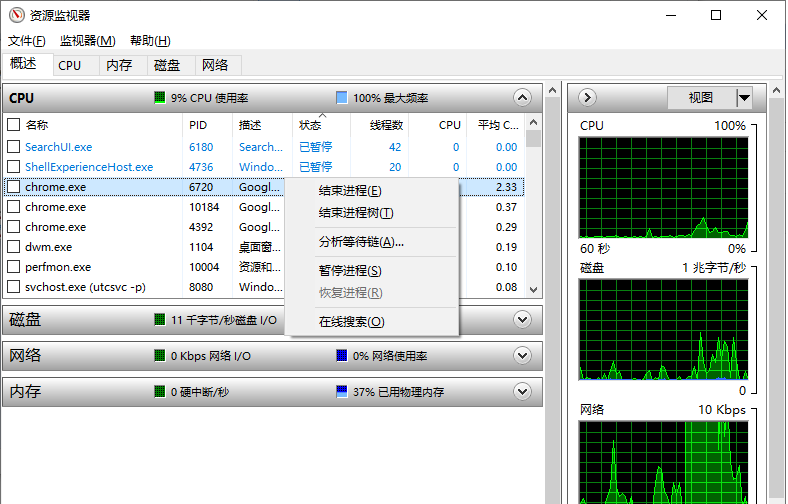Click the 内存 section header title
This screenshot has height=504, width=788.
pyautogui.click(x=25, y=391)
